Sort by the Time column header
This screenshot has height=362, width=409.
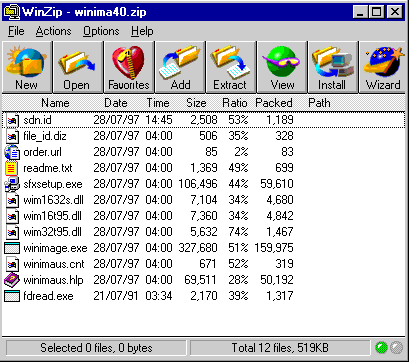[158, 103]
